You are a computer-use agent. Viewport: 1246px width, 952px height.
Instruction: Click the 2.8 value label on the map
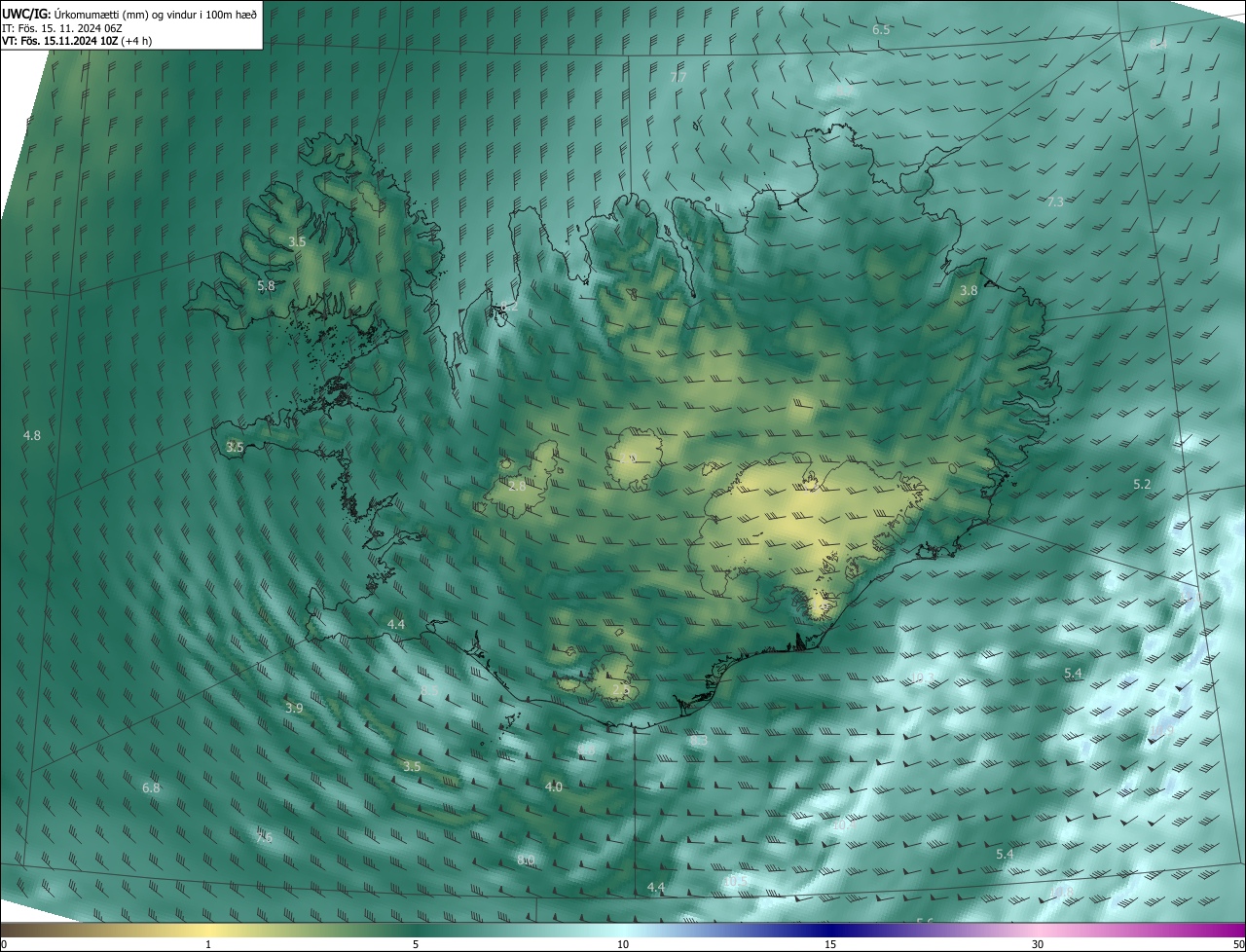(517, 486)
